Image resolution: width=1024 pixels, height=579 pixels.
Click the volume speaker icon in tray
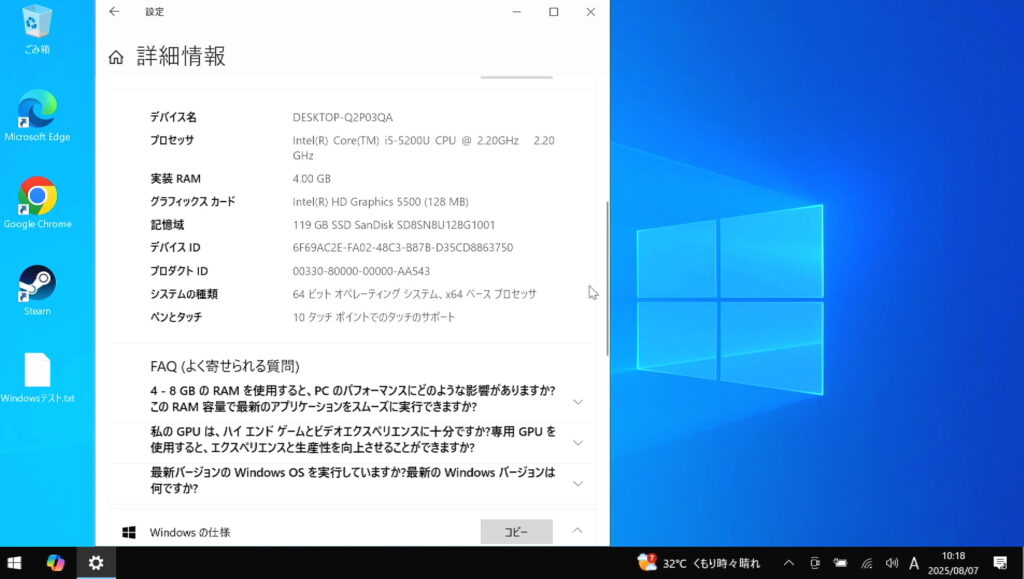(x=891, y=563)
